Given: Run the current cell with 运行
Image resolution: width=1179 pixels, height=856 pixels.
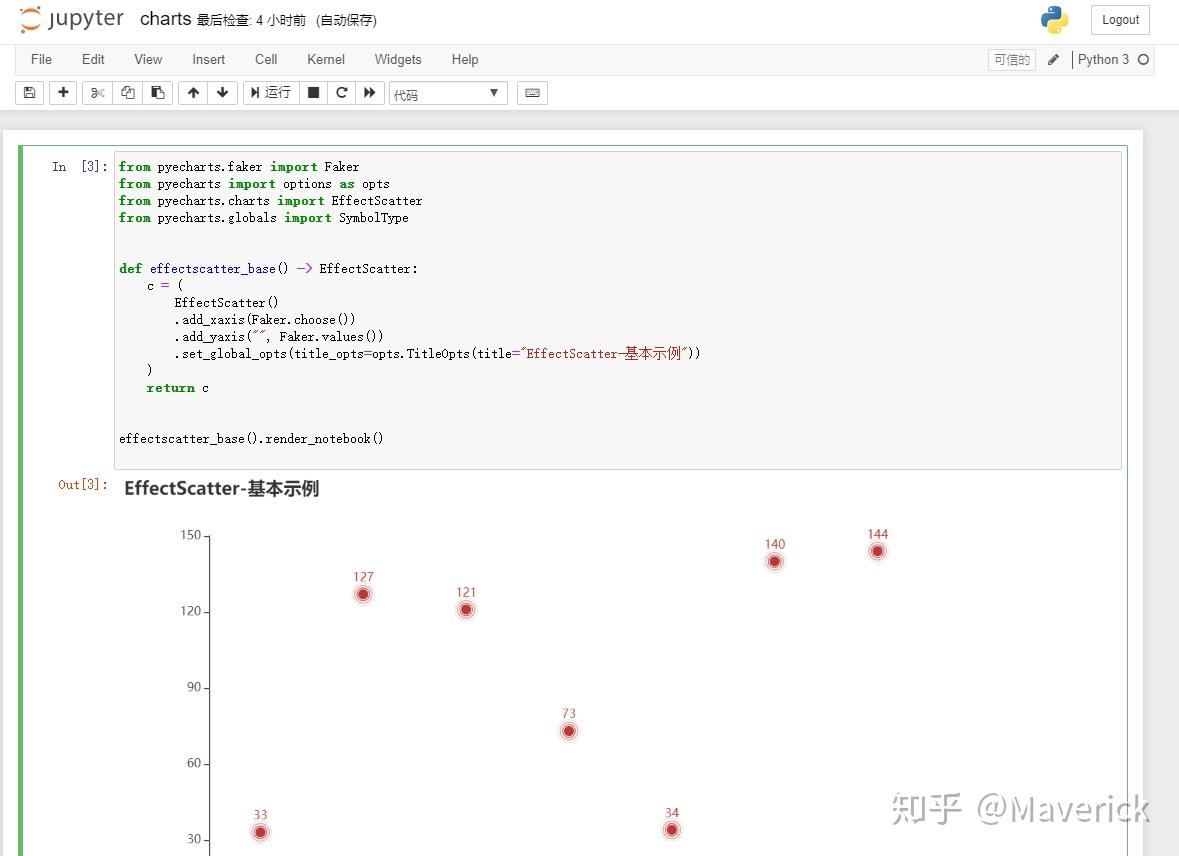Looking at the screenshot, I should (269, 92).
